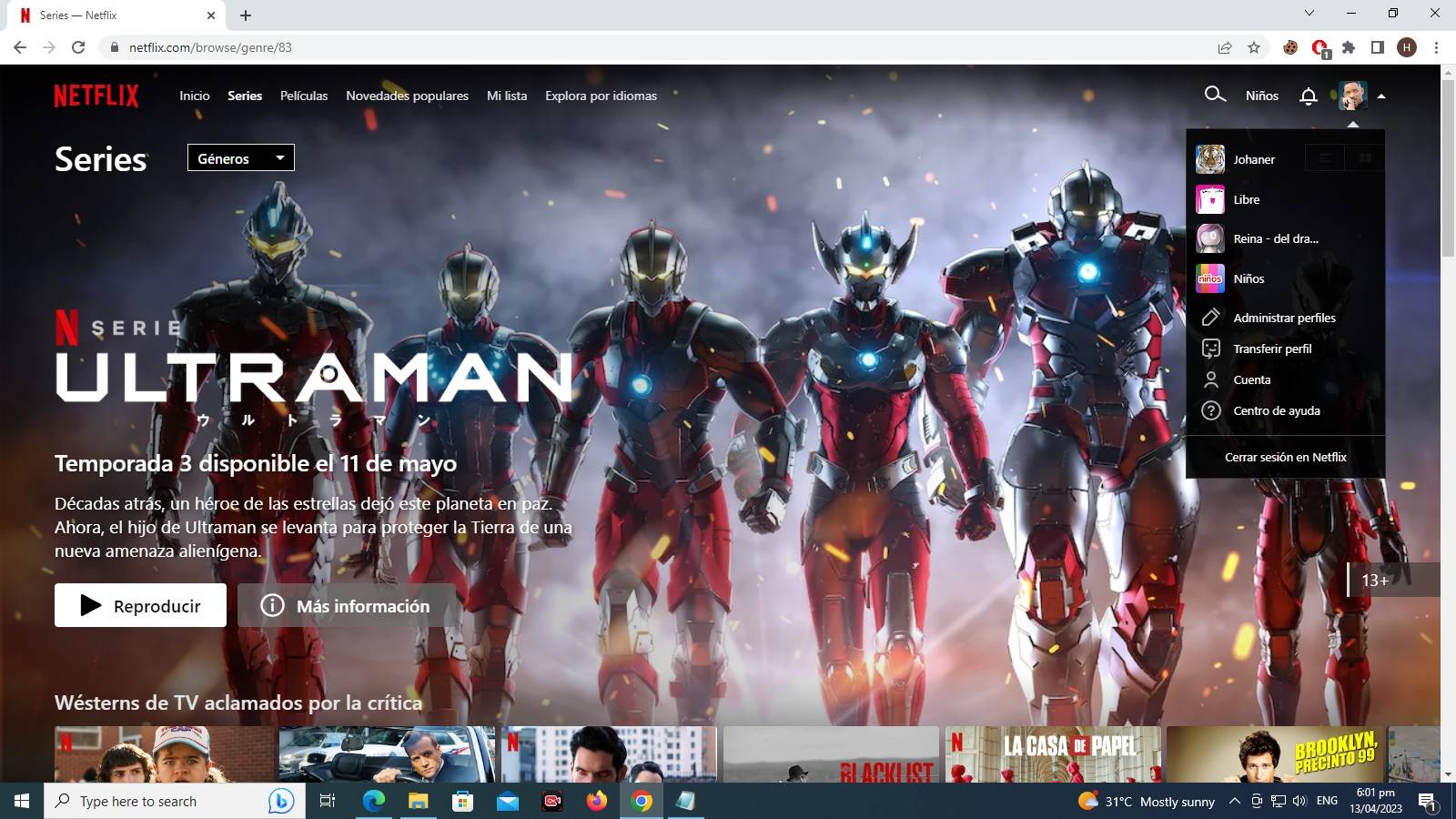Click the pencil icon for Administrar perfiles

point(1211,318)
